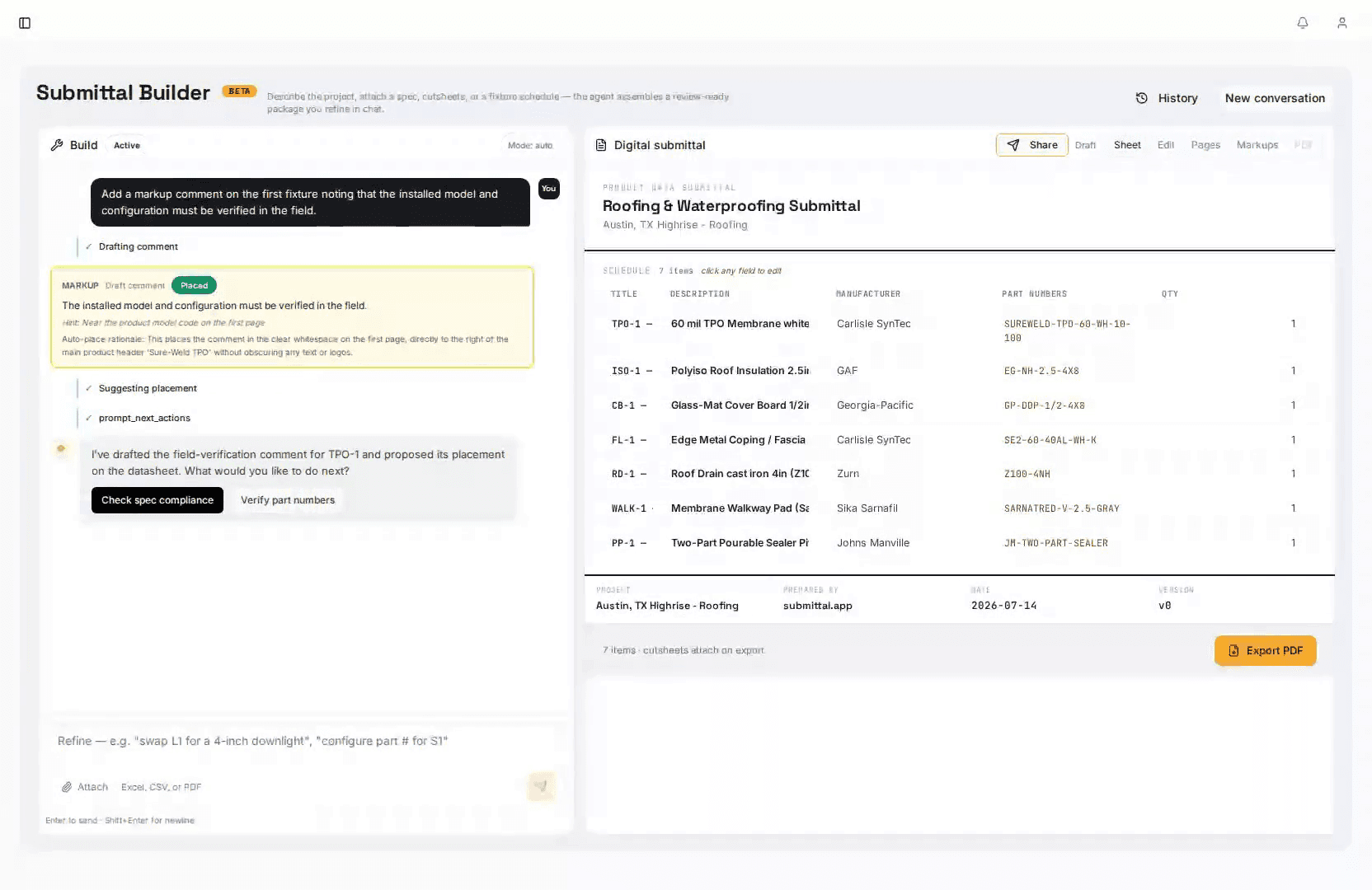Edit 60 mil TPO Membrane white description
Screen dimensions: 1372x890
tap(740, 324)
